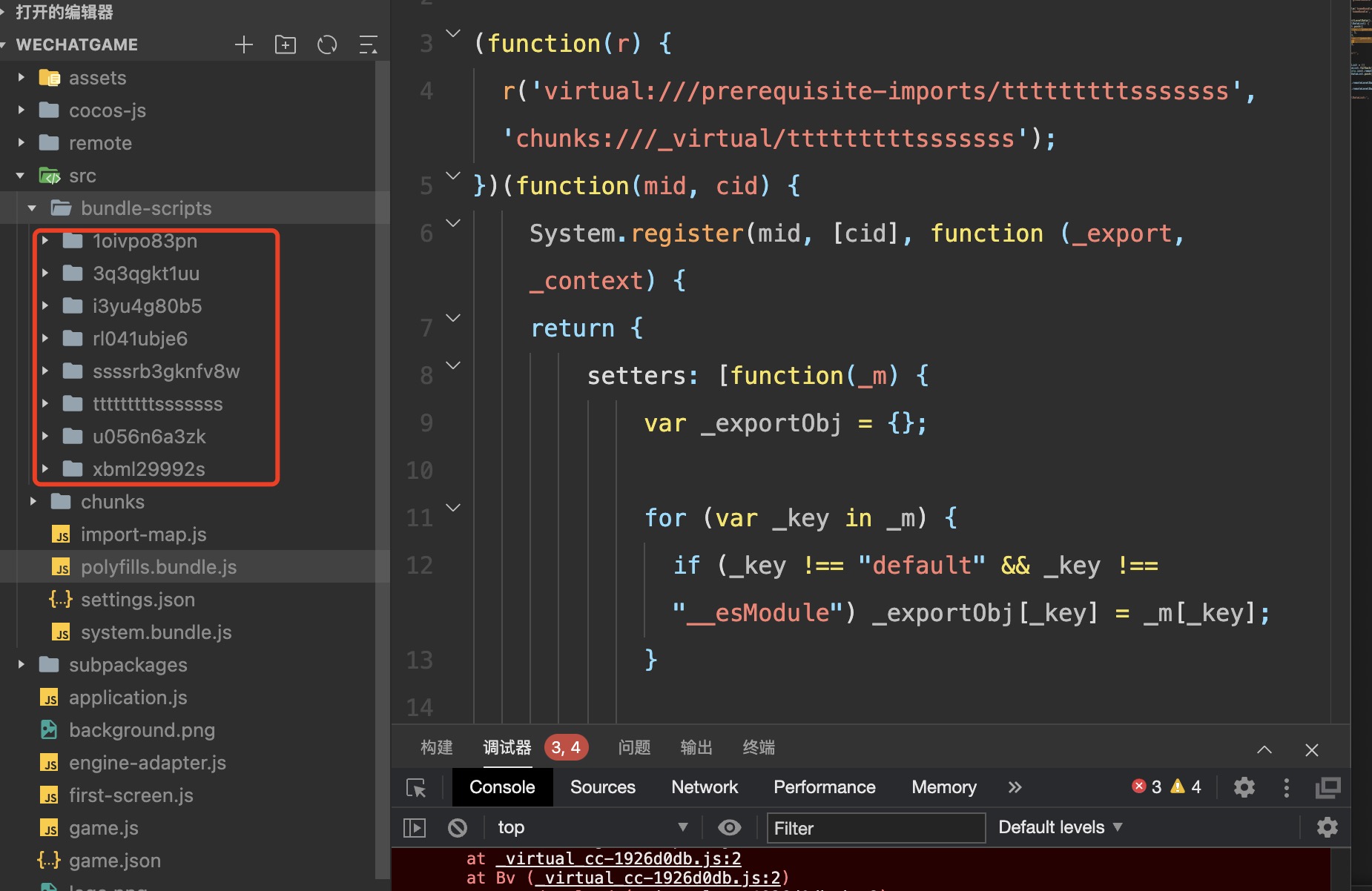This screenshot has width=1372, height=891.
Task: Open the 构建 panel tab
Action: click(437, 747)
